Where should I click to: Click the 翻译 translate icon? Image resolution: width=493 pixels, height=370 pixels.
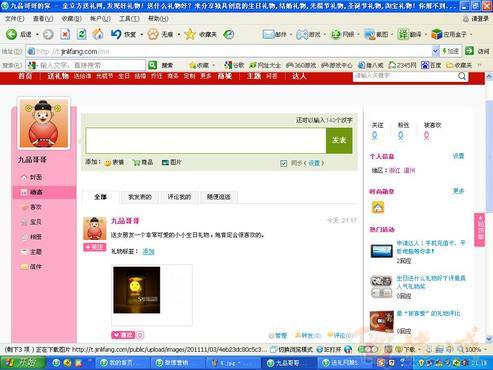tap(403, 34)
